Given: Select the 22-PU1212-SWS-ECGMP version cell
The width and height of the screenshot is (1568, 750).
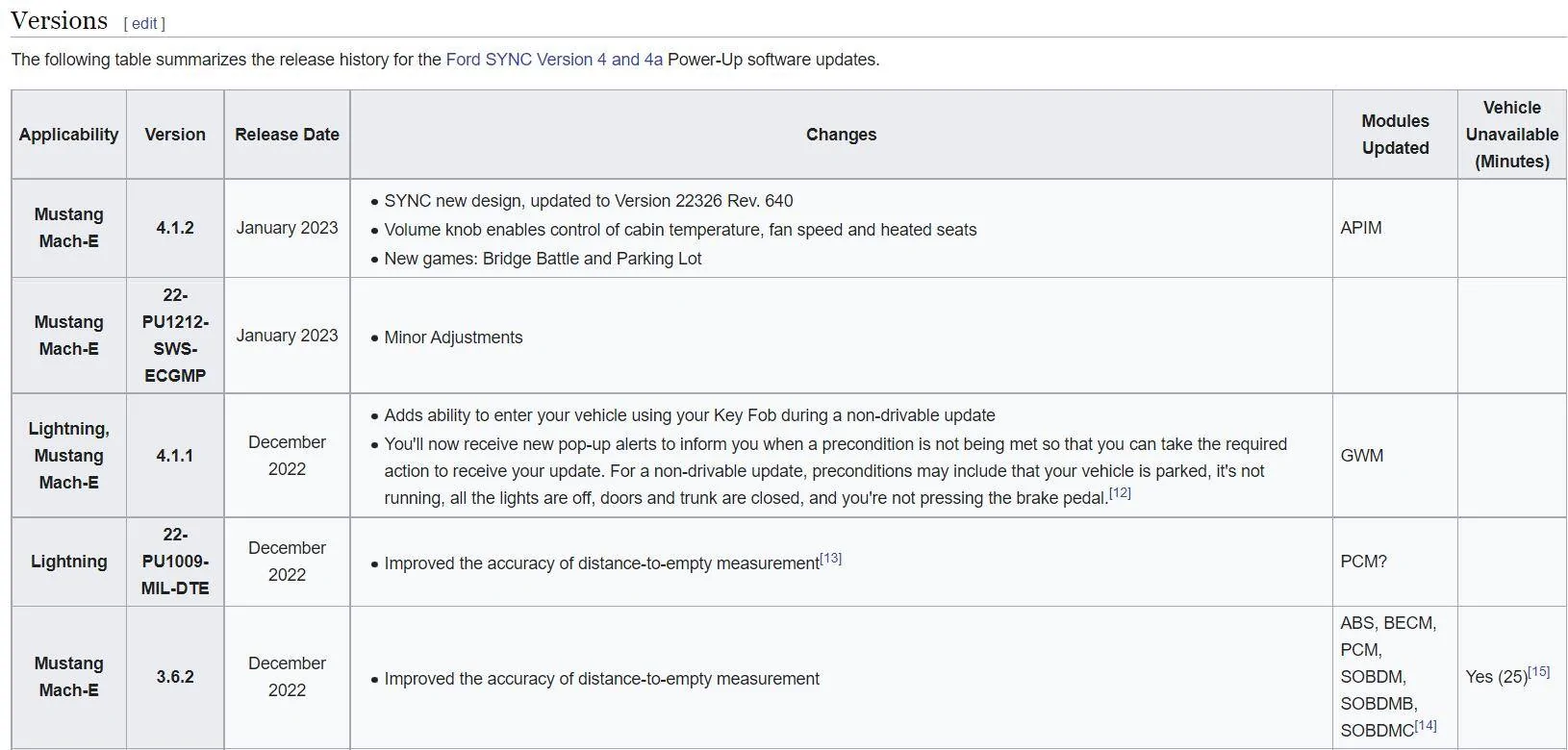Looking at the screenshot, I should pos(175,336).
